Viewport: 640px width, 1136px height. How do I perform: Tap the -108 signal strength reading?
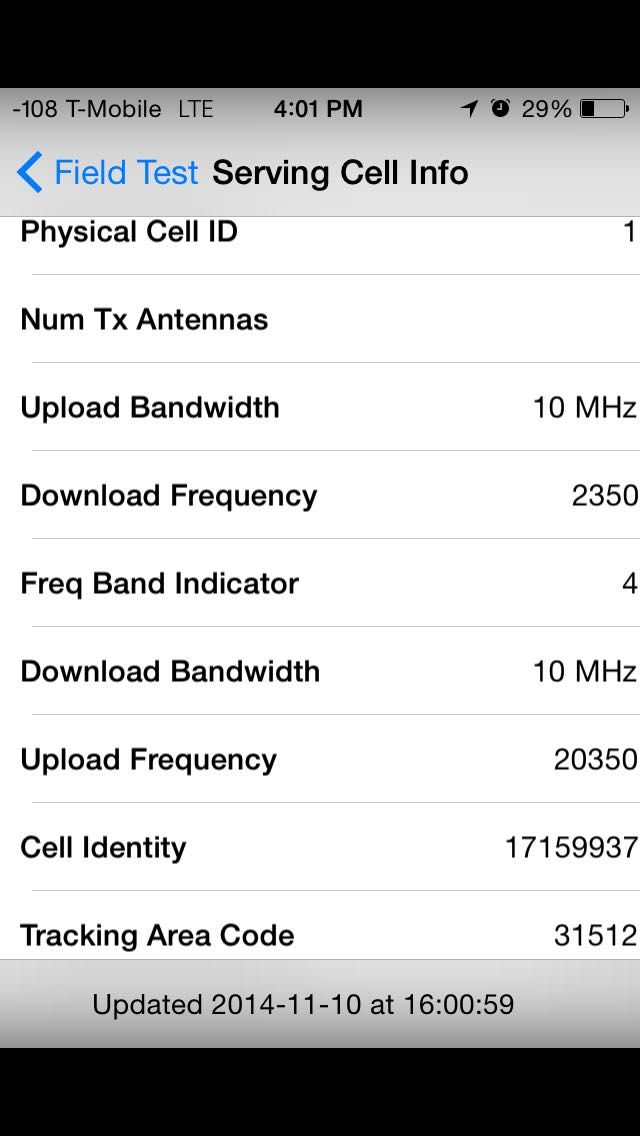coord(34,109)
